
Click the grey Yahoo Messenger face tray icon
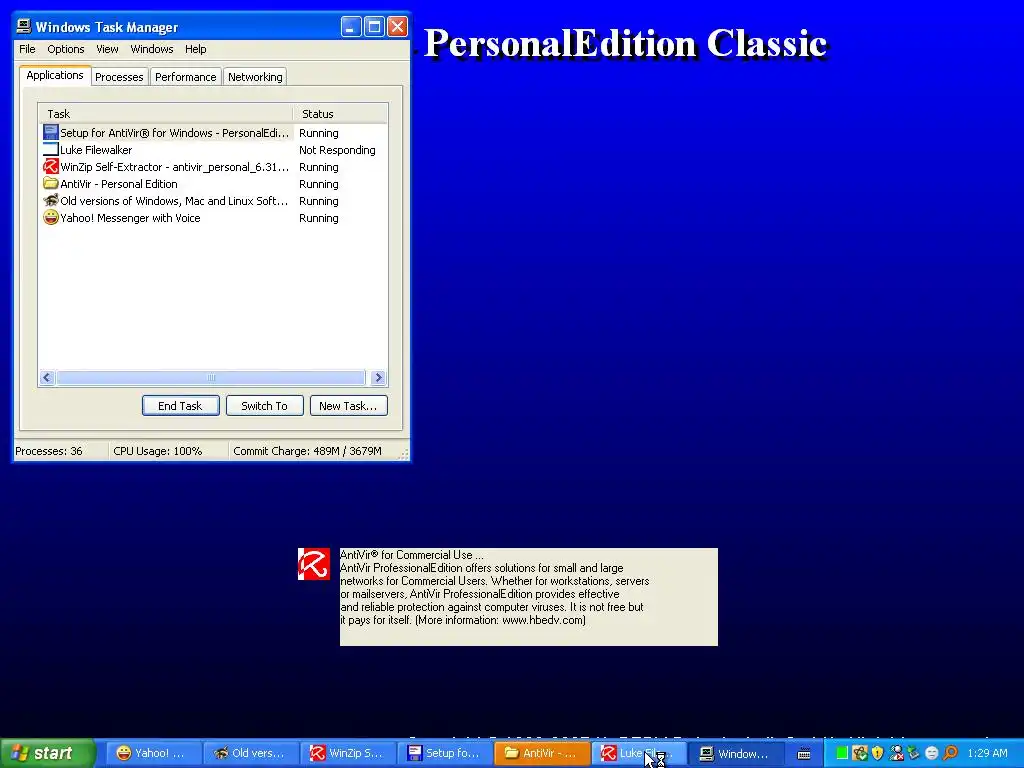932,753
